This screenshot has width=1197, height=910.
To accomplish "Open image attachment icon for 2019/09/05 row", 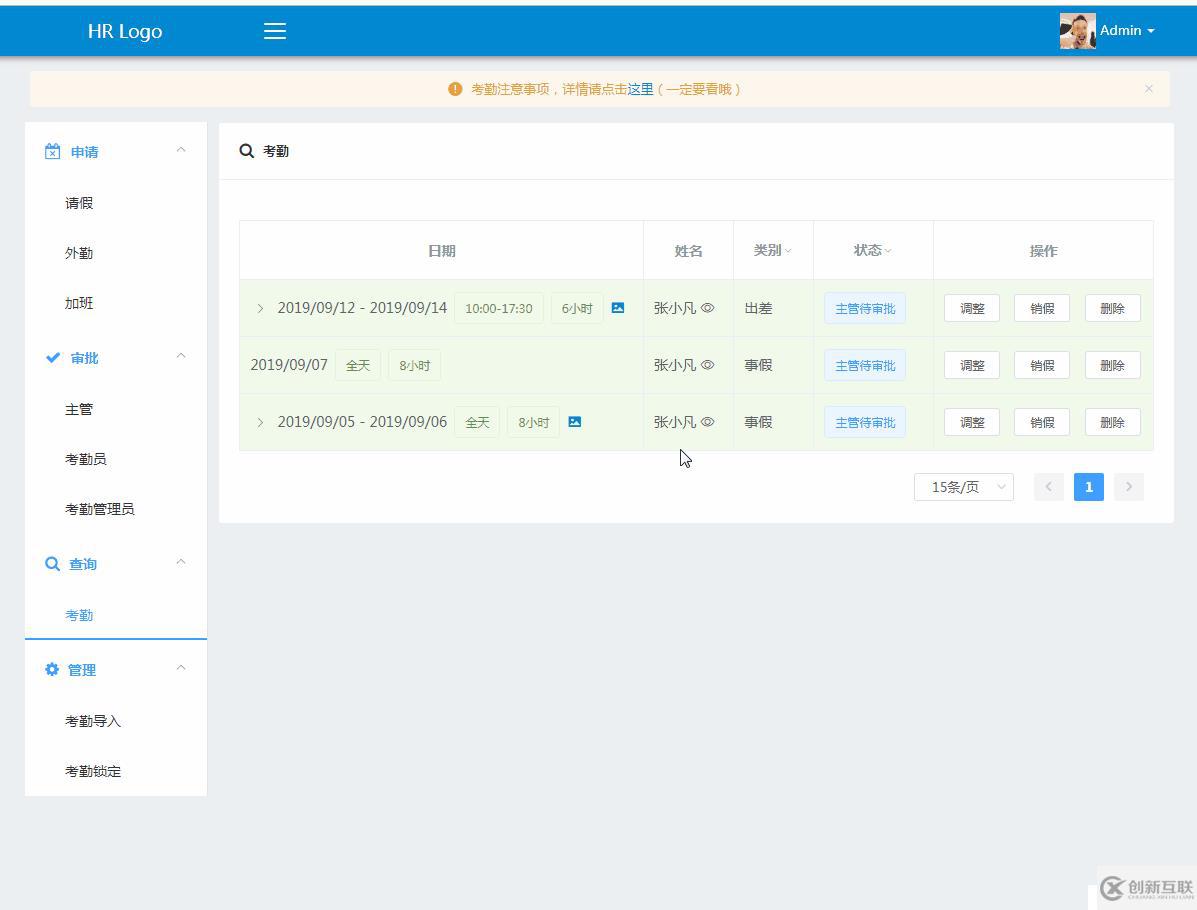I will click(x=575, y=422).
